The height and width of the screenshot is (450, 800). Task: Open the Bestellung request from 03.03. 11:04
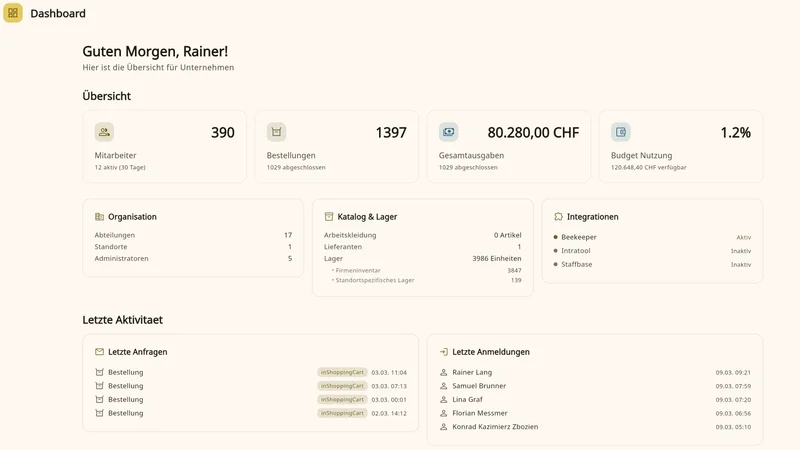click(x=126, y=372)
